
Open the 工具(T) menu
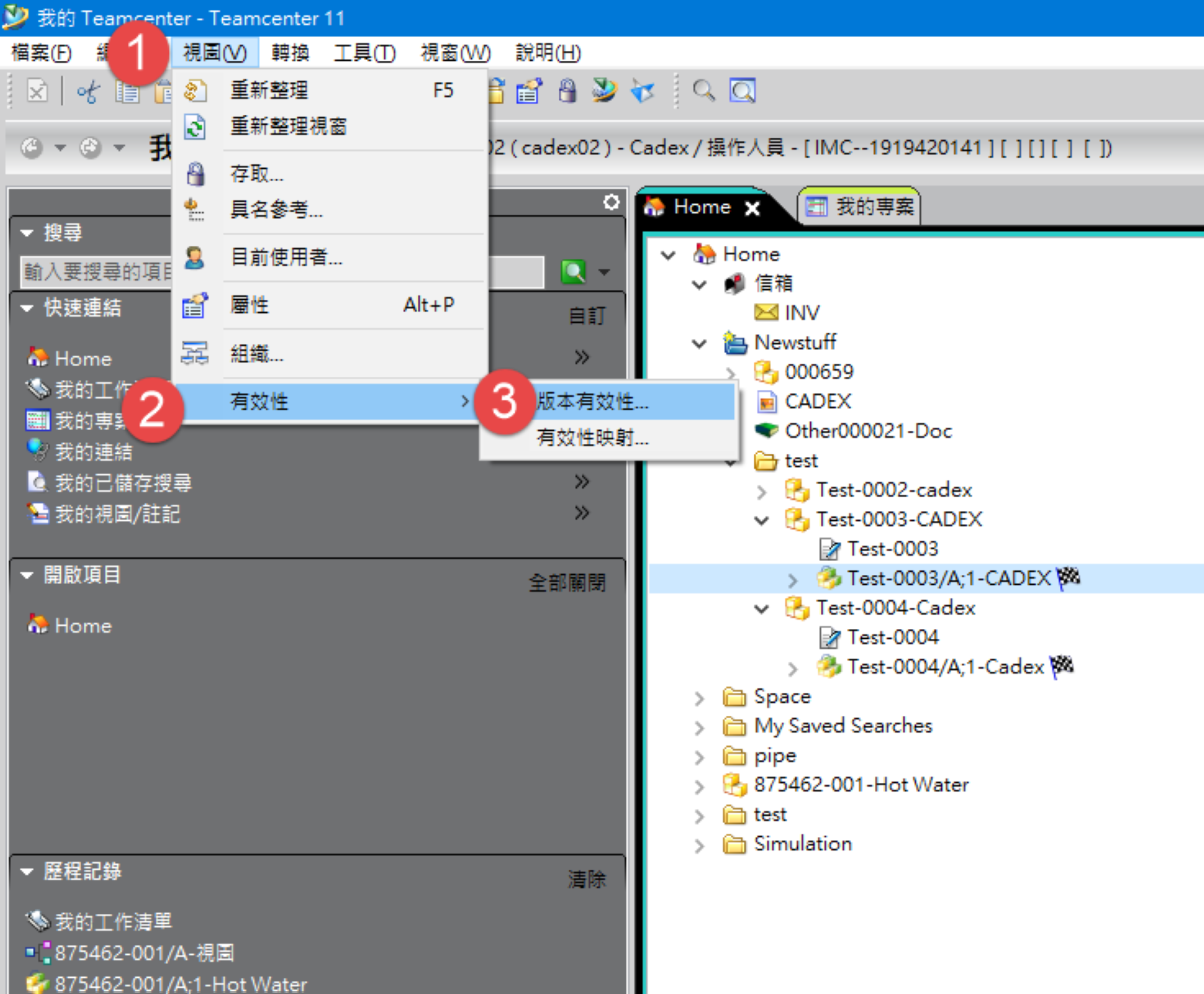pyautogui.click(x=365, y=53)
